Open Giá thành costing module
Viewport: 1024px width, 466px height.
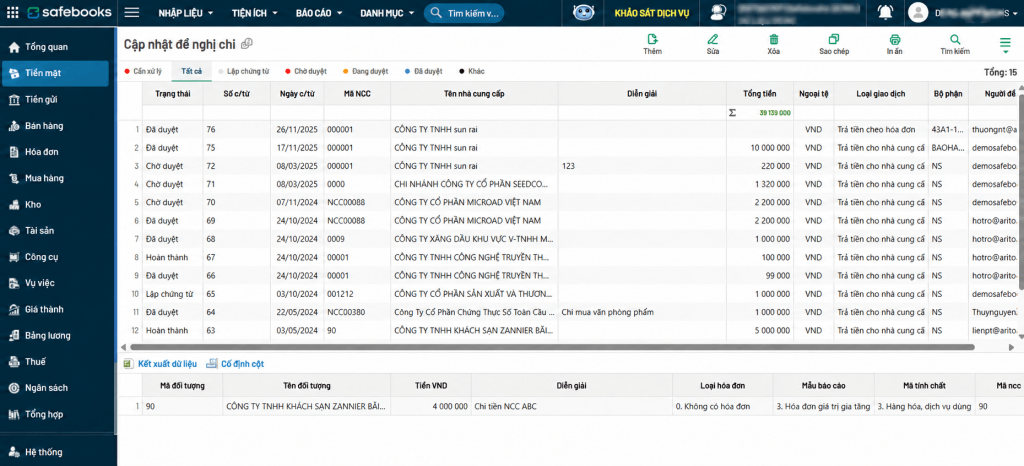(55, 309)
